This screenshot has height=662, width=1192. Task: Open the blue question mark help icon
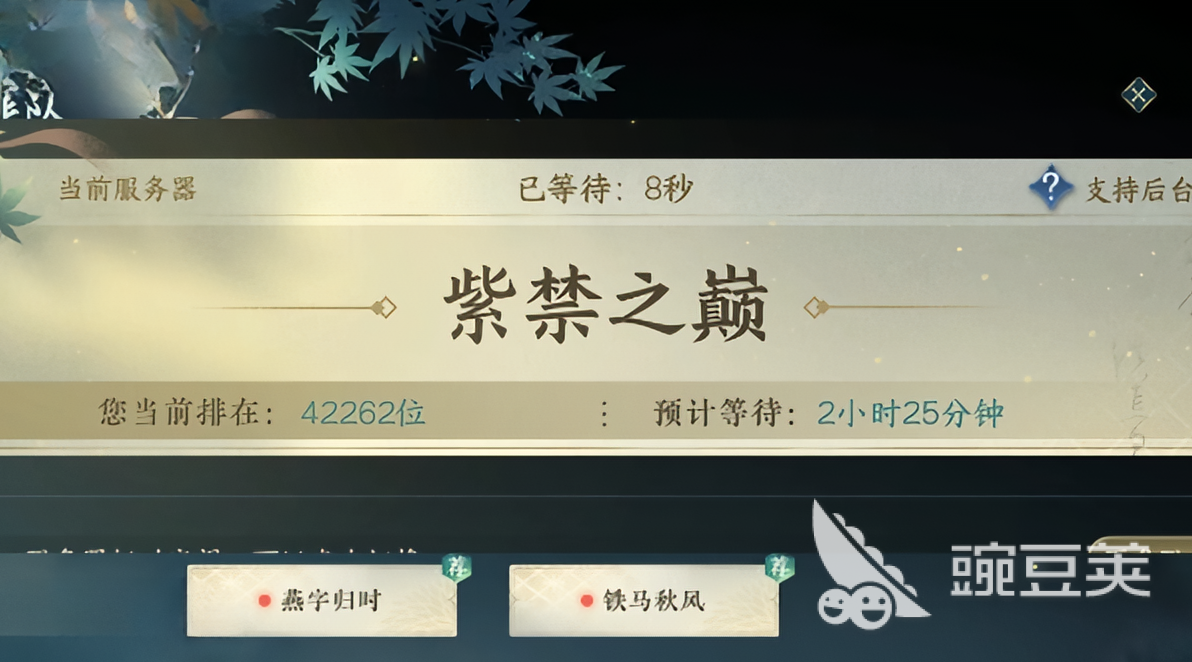coord(1051,187)
